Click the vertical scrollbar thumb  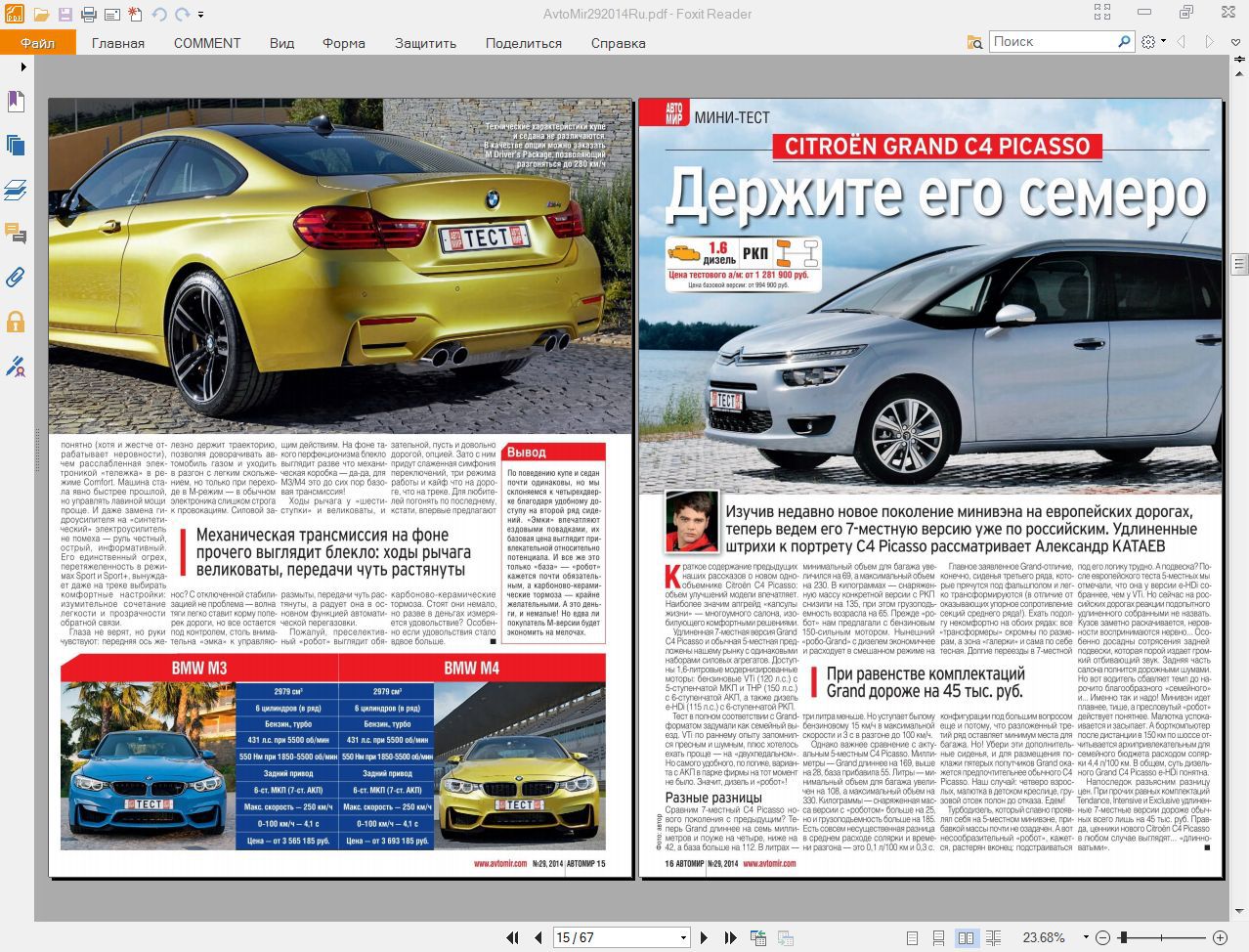(1239, 264)
